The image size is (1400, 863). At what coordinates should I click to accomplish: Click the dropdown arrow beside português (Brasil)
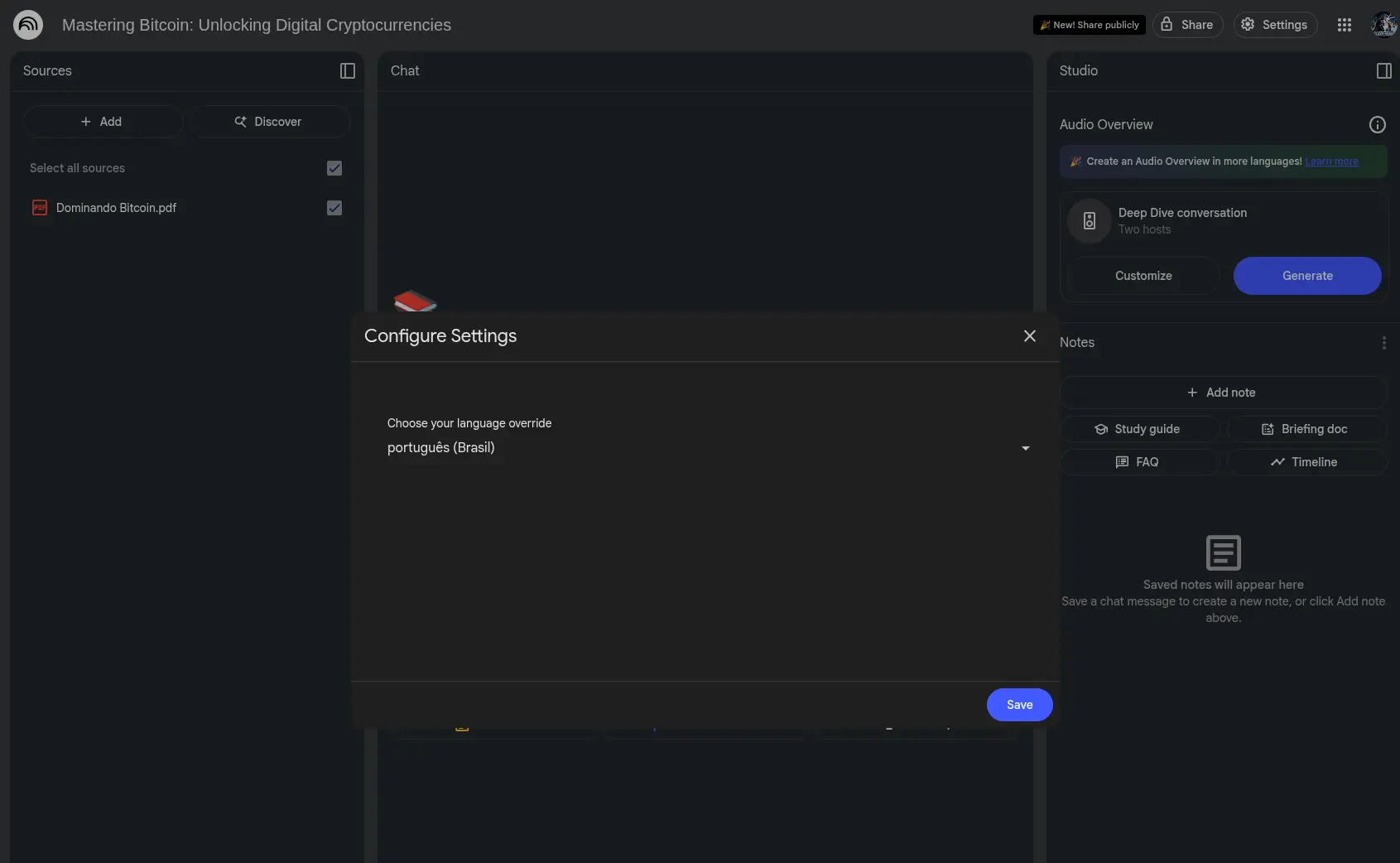1025,448
